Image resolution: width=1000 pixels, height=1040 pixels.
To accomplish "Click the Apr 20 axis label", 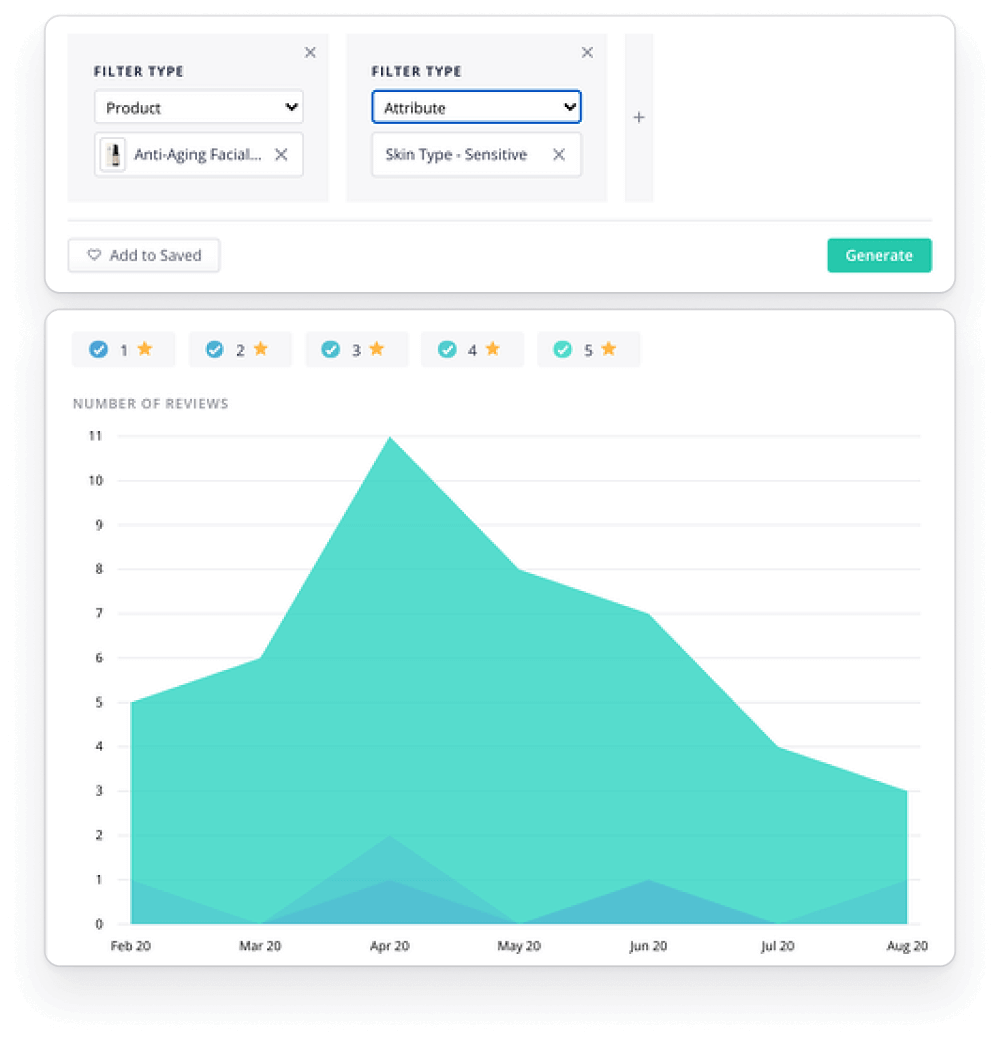I will pos(389,946).
